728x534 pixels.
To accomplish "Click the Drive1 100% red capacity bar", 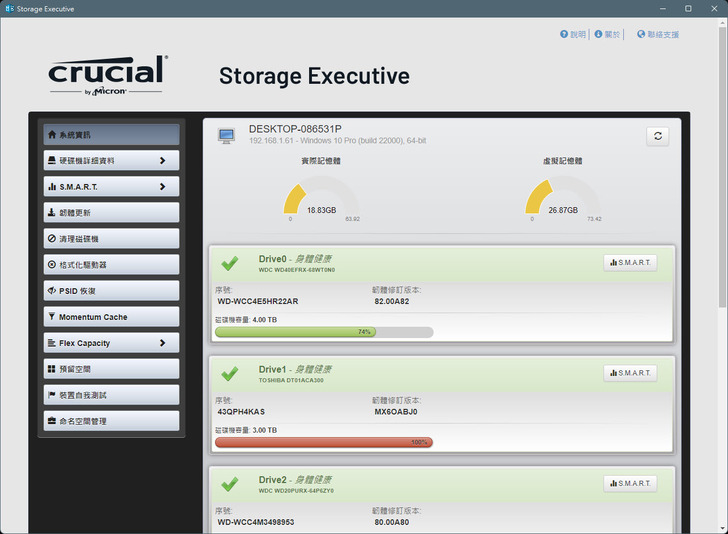I will (x=323, y=442).
